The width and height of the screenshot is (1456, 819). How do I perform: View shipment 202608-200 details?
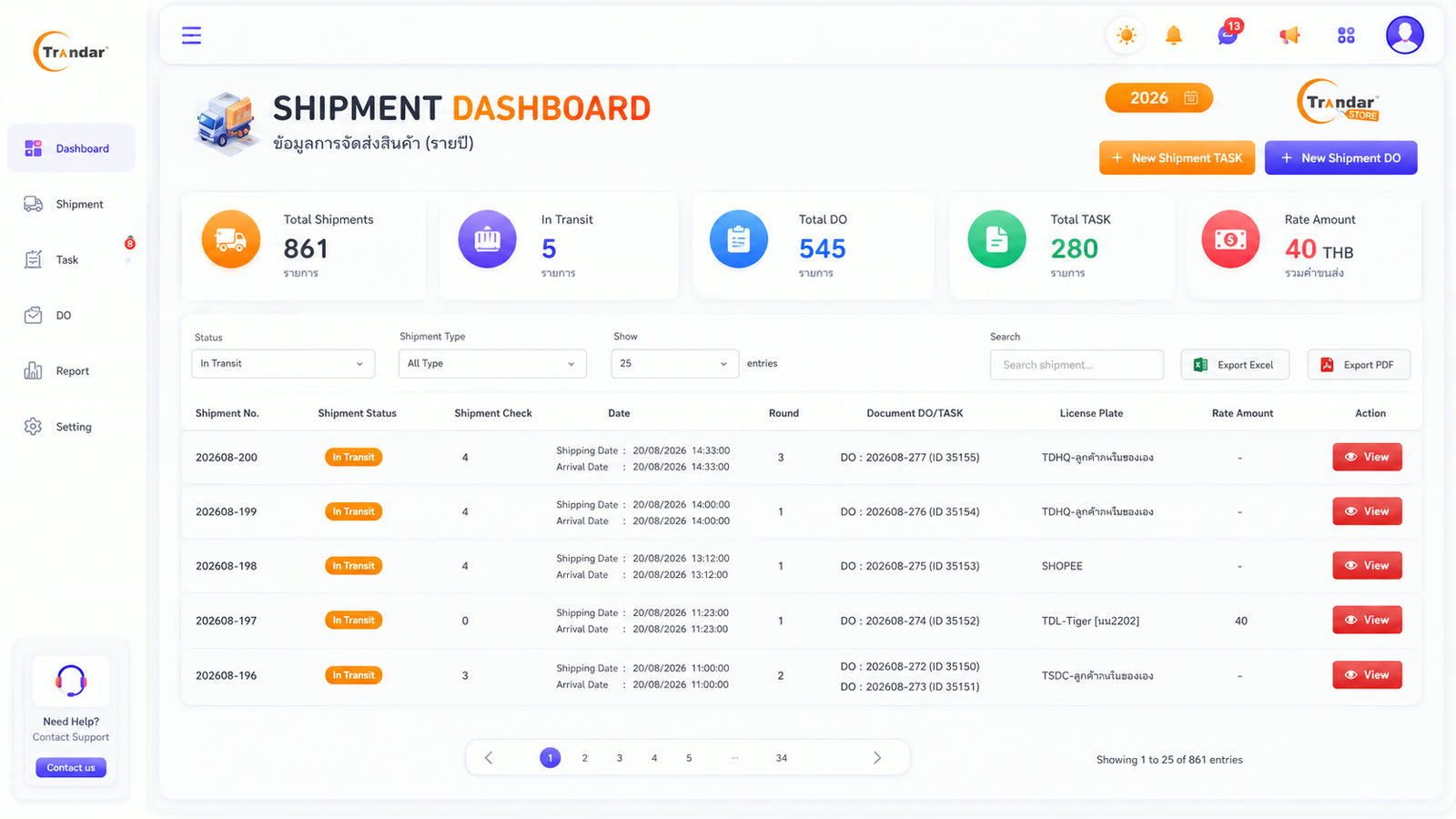1367,457
